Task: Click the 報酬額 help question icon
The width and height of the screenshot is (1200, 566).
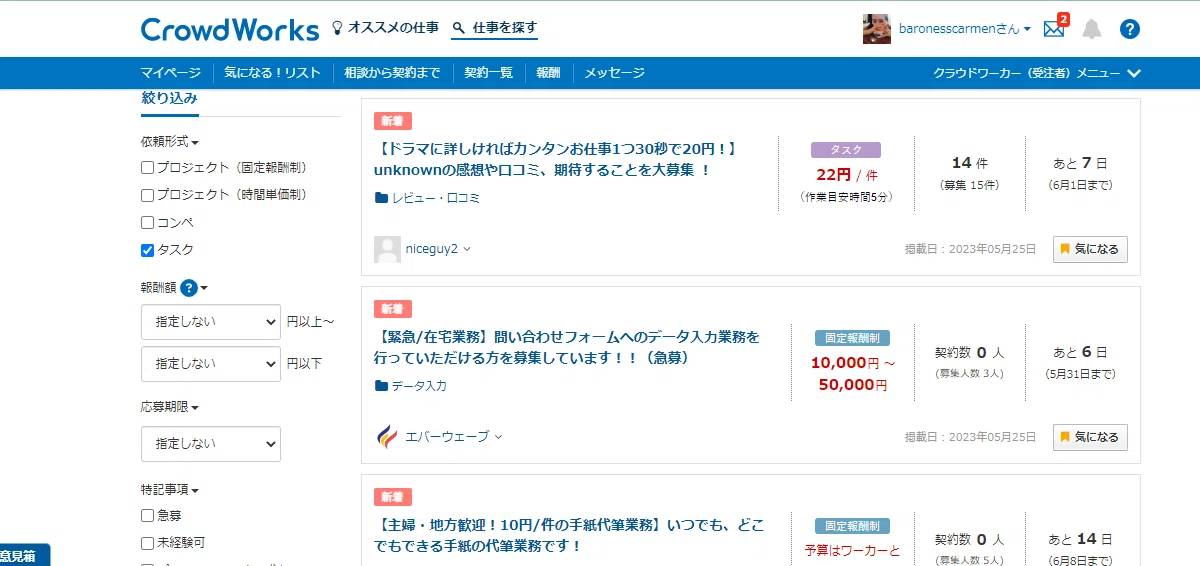Action: click(188, 287)
